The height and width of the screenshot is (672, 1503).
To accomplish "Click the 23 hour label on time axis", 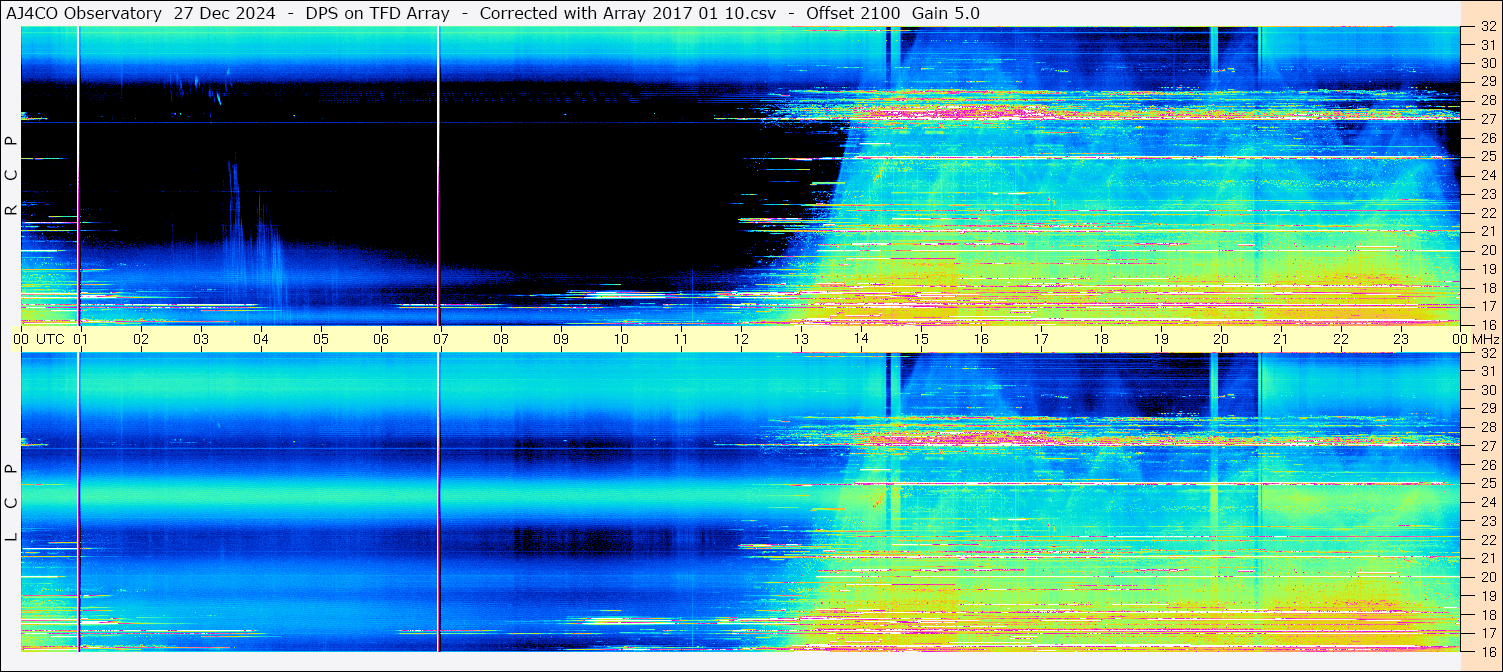I will click(x=1401, y=339).
